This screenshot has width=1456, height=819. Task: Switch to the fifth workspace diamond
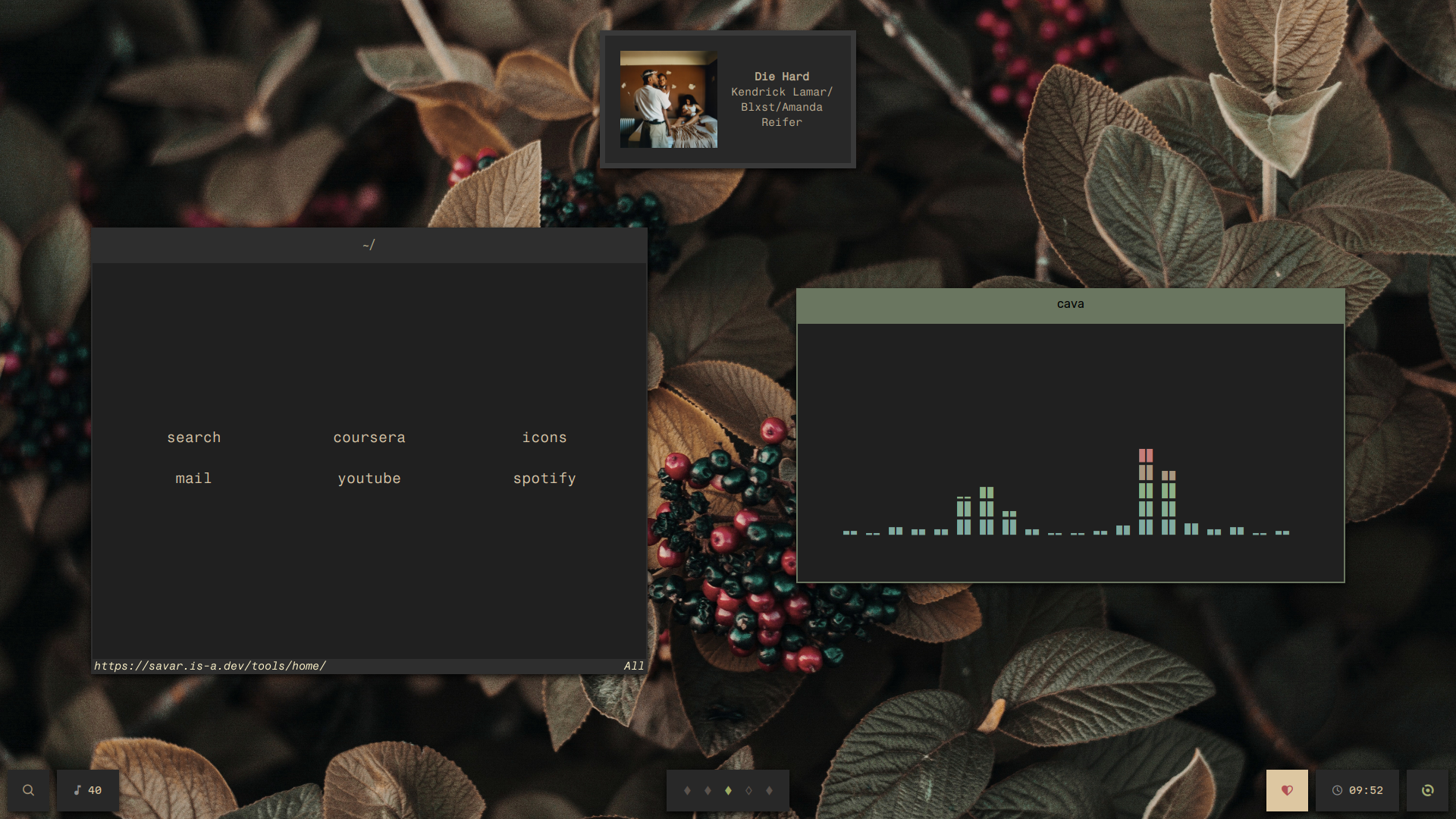tap(769, 790)
